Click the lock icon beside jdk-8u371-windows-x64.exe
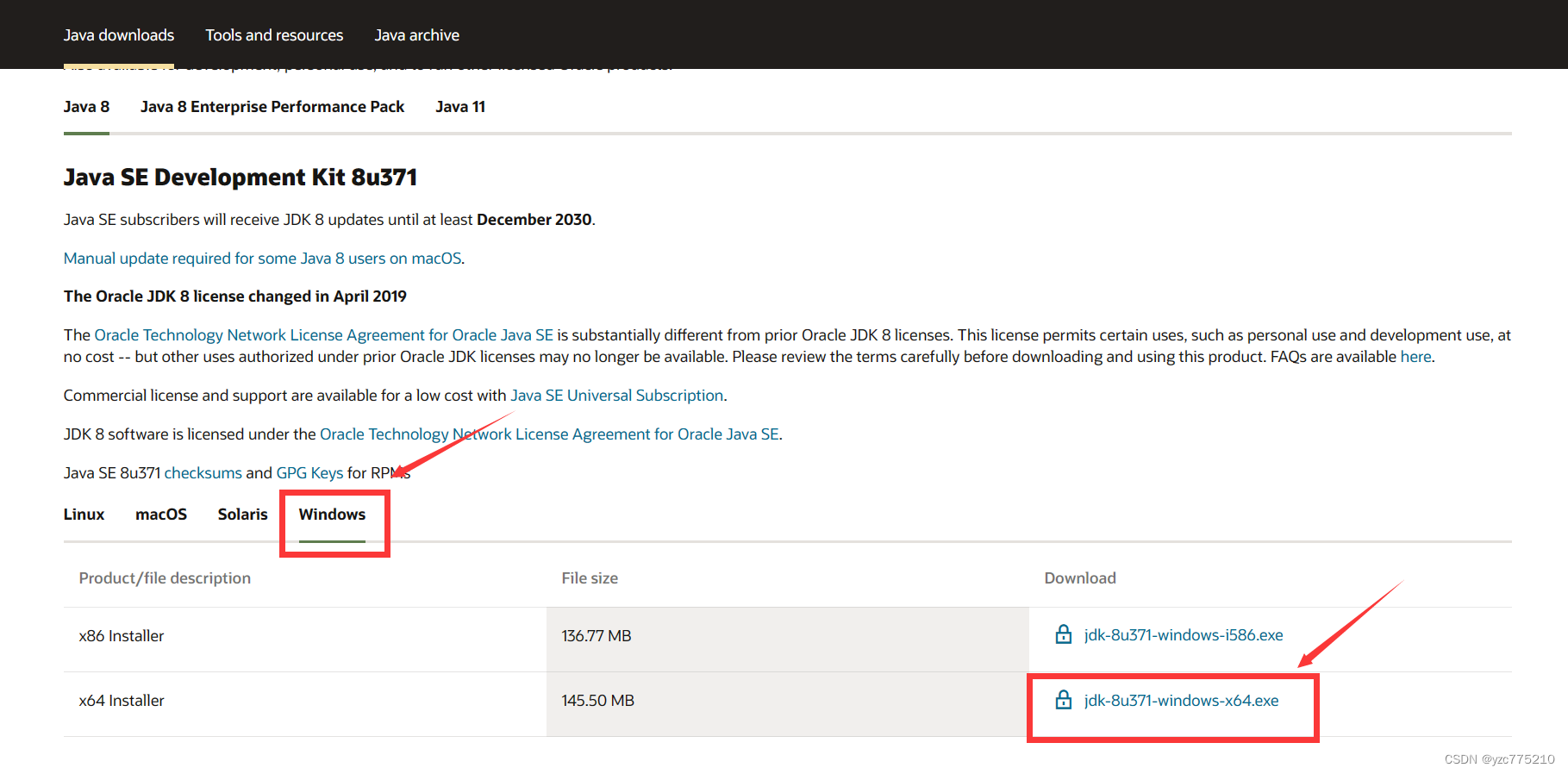Image resolution: width=1568 pixels, height=774 pixels. click(1064, 699)
